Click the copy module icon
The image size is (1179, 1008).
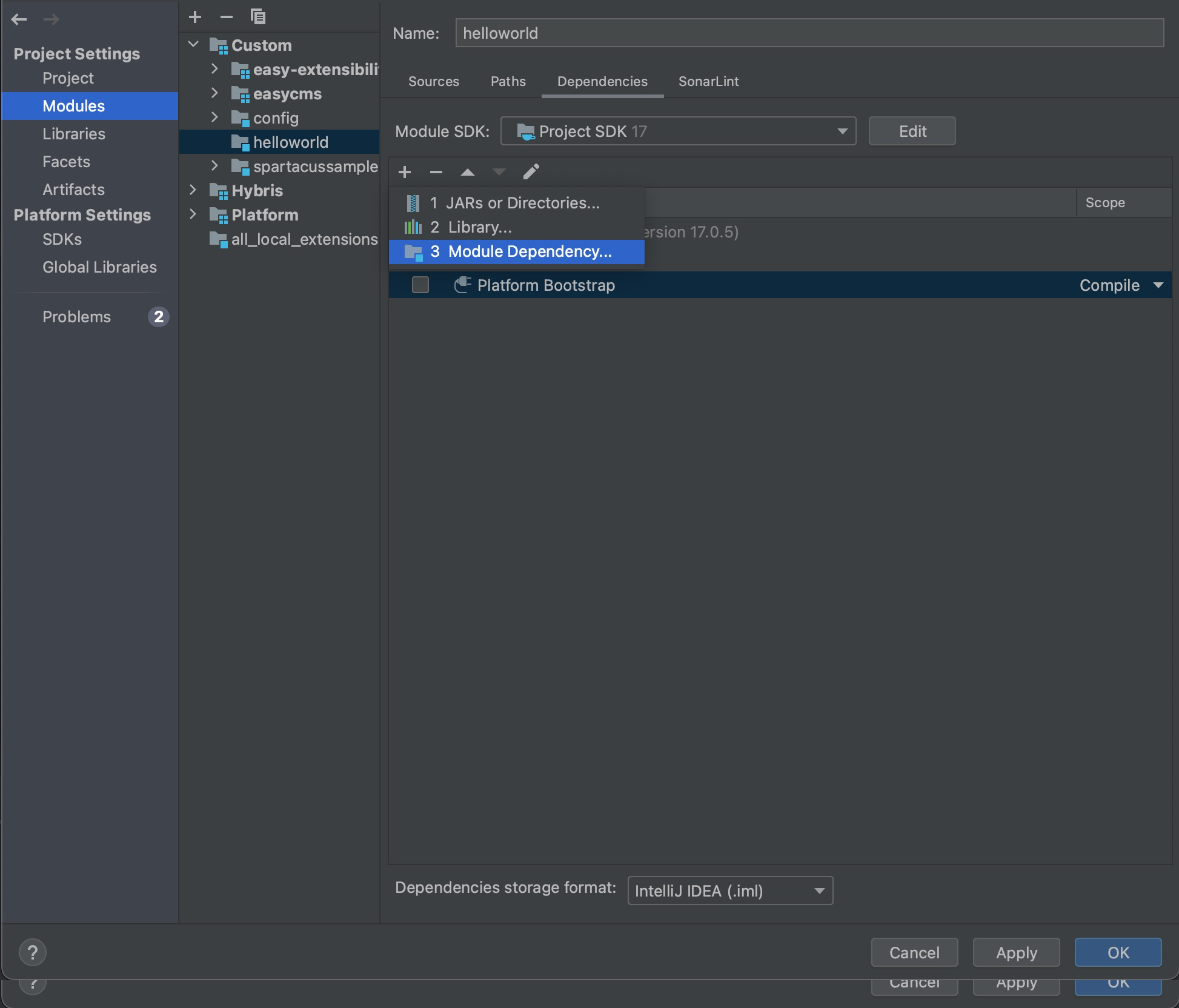point(258,17)
